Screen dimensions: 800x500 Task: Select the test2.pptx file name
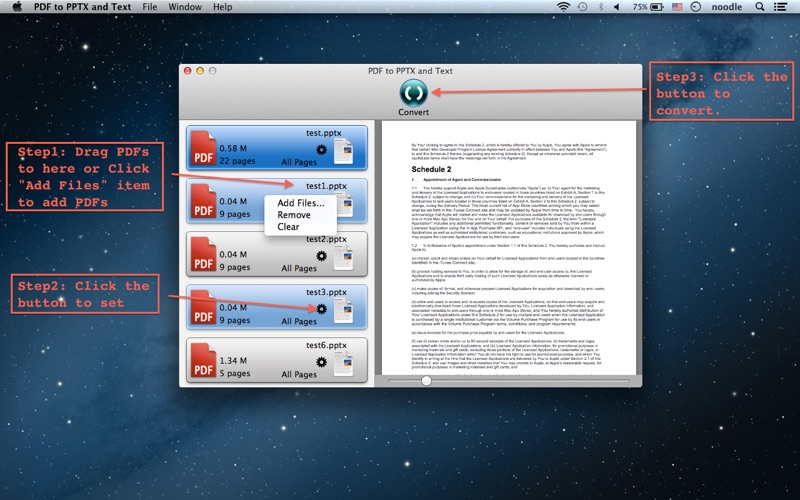pyautogui.click(x=326, y=239)
